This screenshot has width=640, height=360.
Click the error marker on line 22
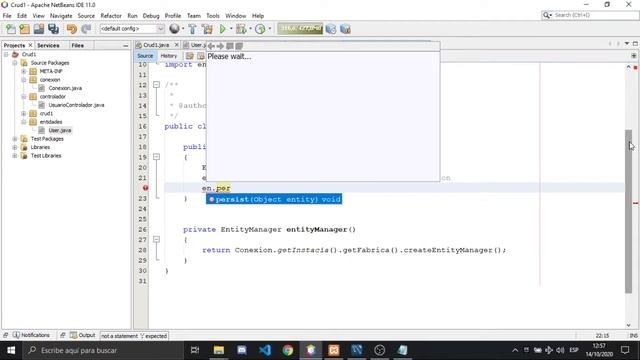145,188
